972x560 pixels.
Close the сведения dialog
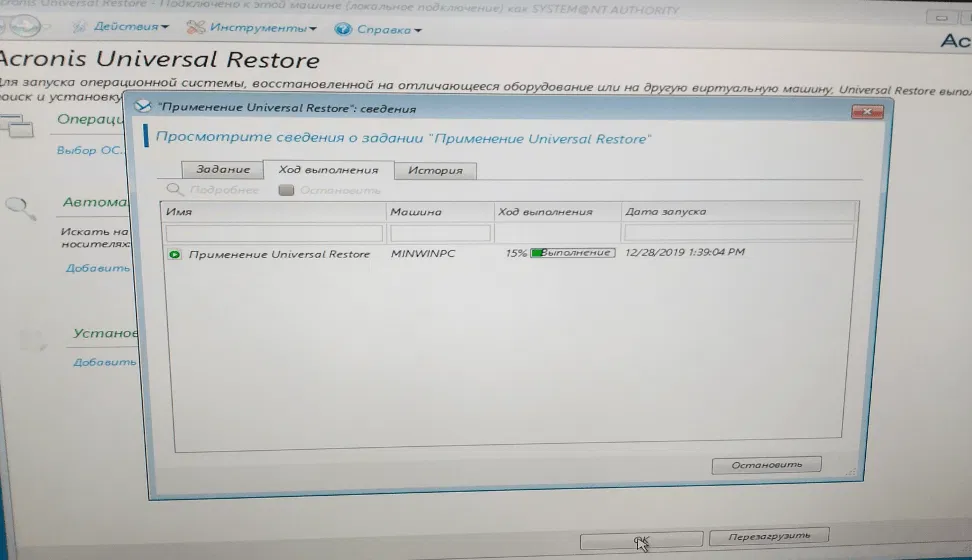click(867, 112)
